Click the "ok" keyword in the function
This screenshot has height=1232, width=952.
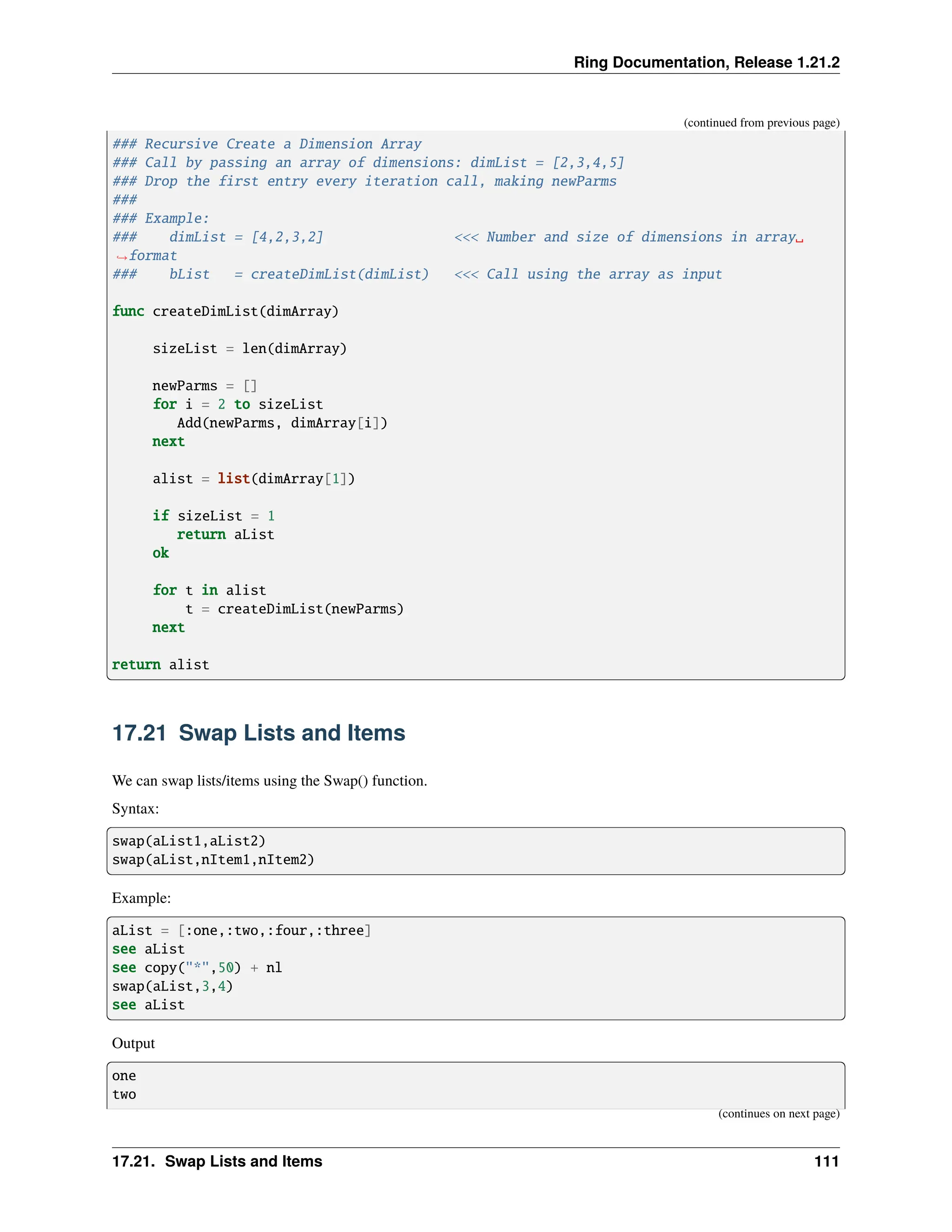(x=160, y=553)
